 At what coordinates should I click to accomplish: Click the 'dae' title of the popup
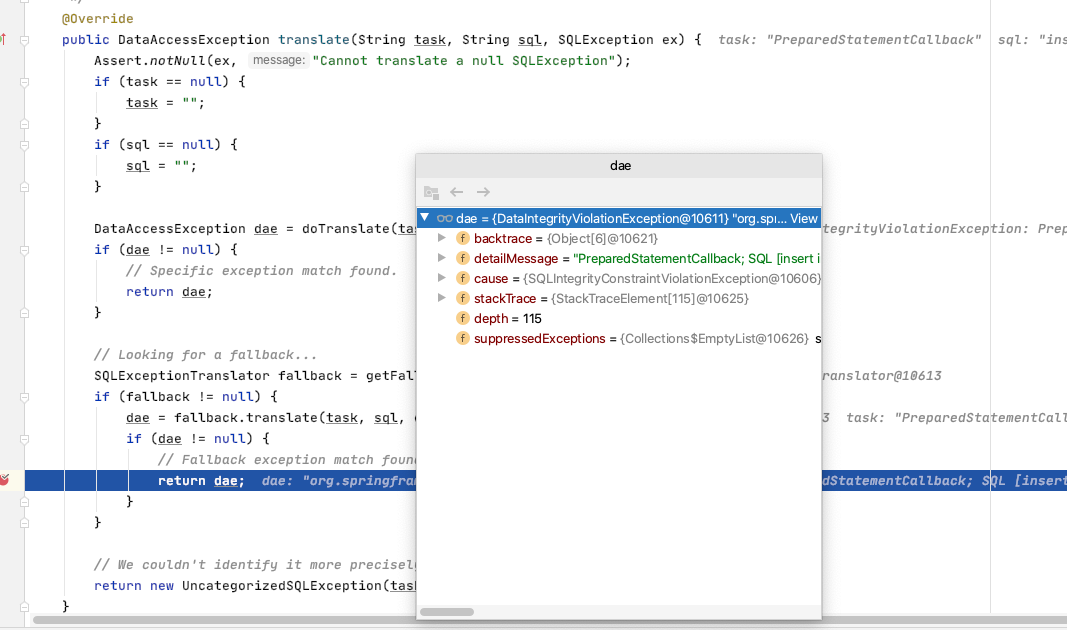[621, 165]
